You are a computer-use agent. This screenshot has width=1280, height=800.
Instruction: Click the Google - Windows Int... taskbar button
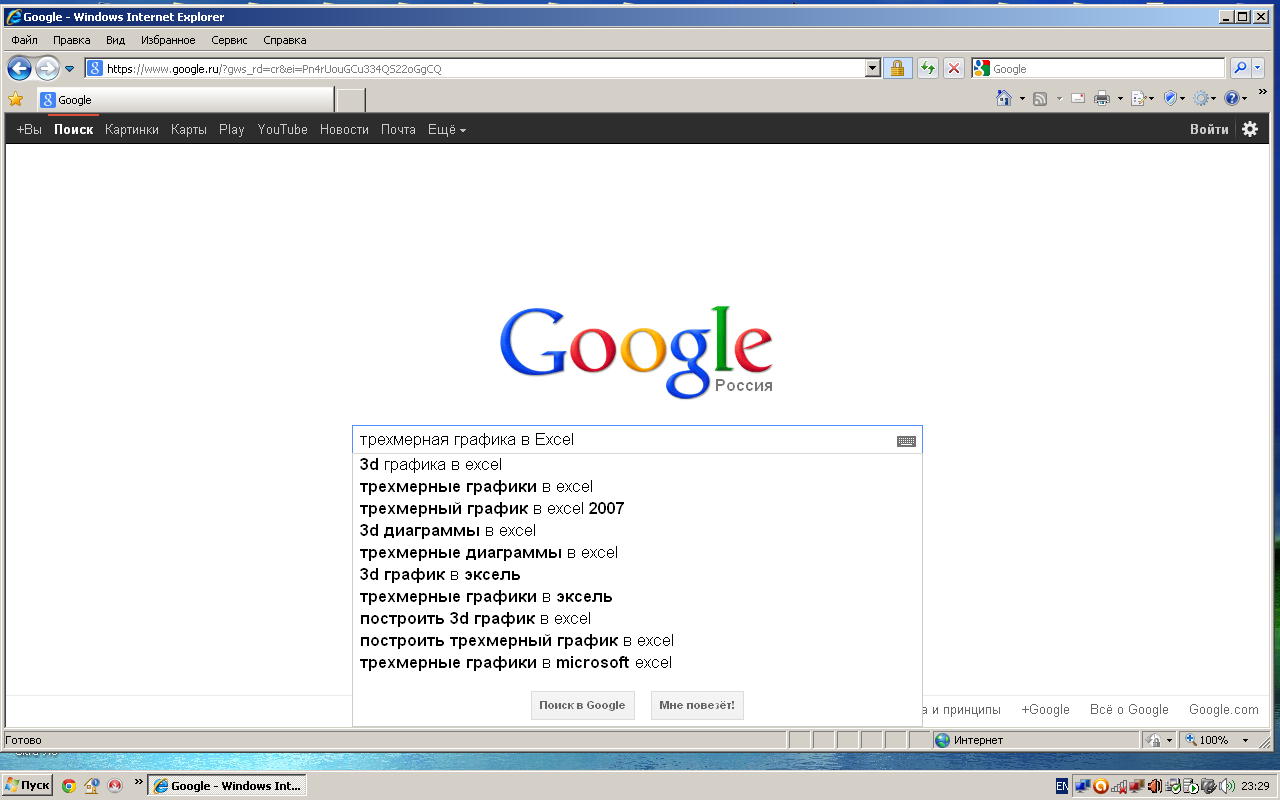227,785
